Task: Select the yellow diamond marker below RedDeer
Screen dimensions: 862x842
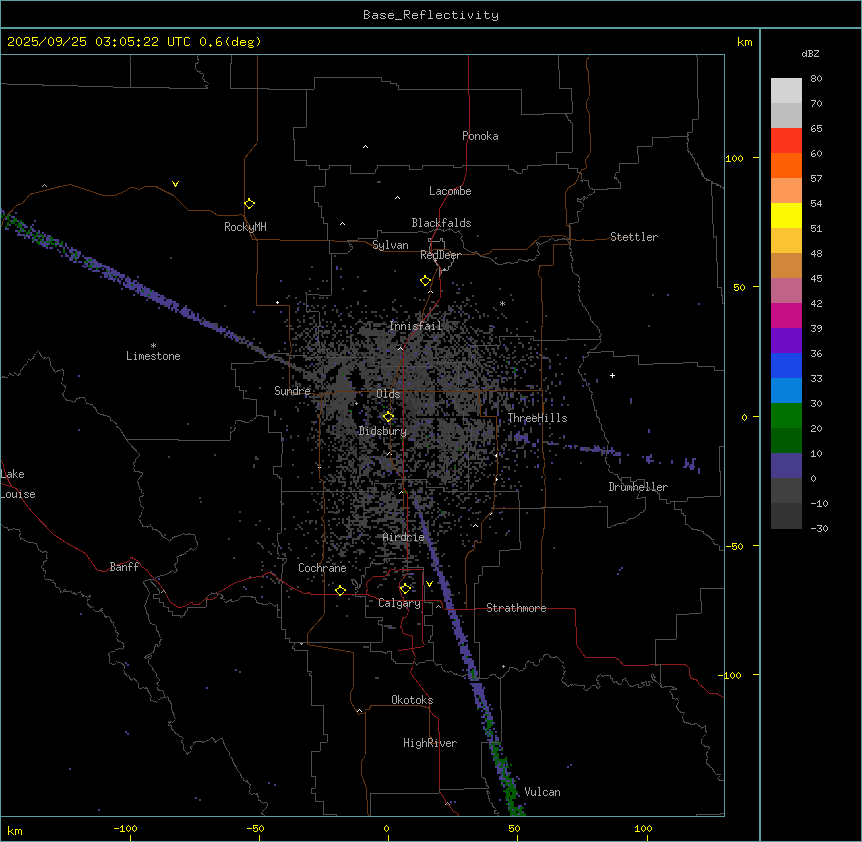Action: point(426,281)
